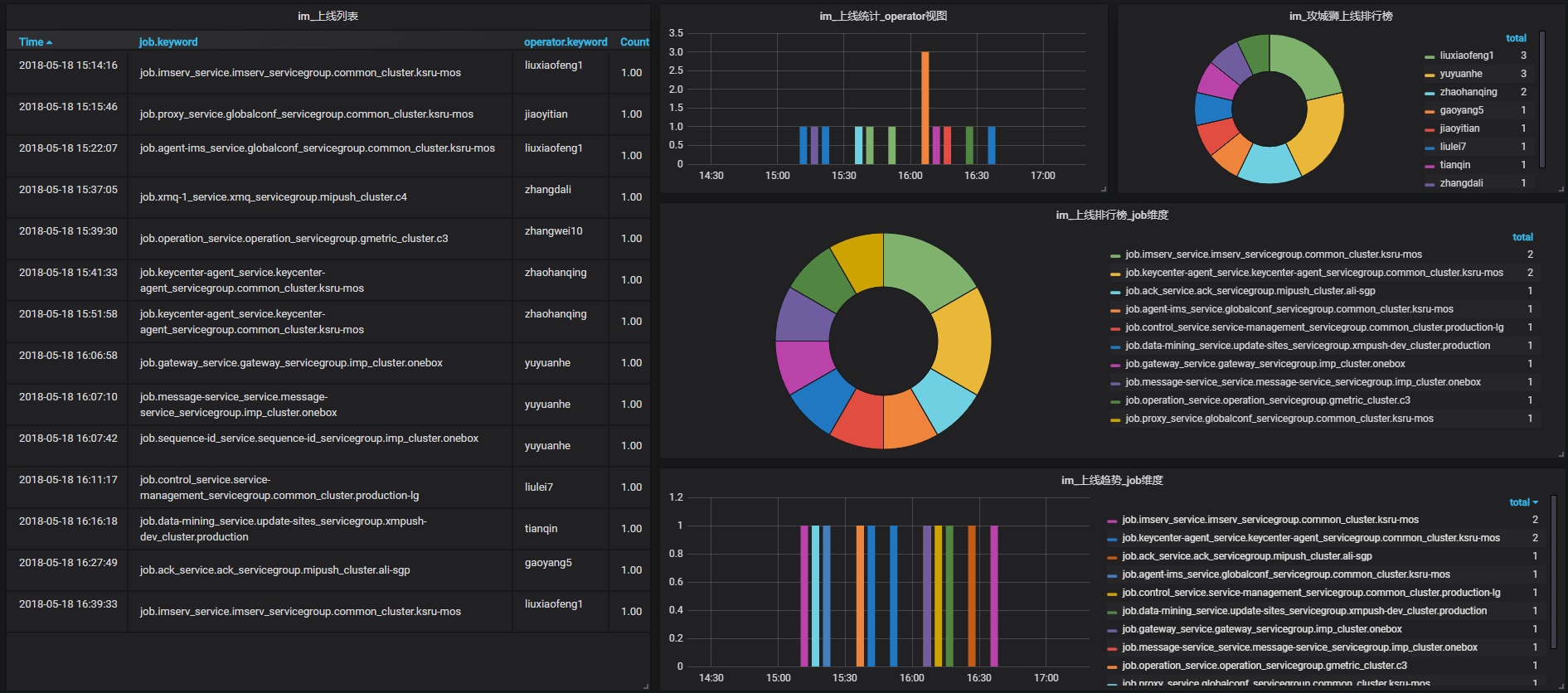Toggle job.ack_service legend entry in 上线趋势 panel
Screen dimensions: 1568x693
coord(1246,556)
